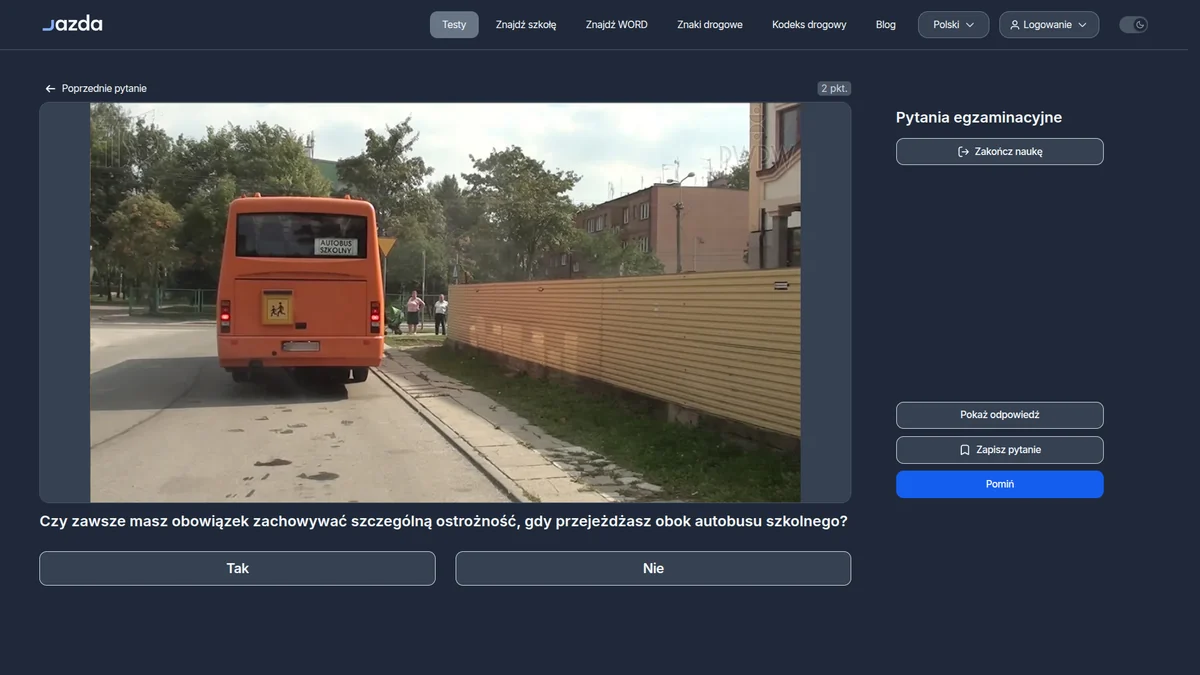Click the bookmark icon in Zapisz pytanie

tap(965, 450)
